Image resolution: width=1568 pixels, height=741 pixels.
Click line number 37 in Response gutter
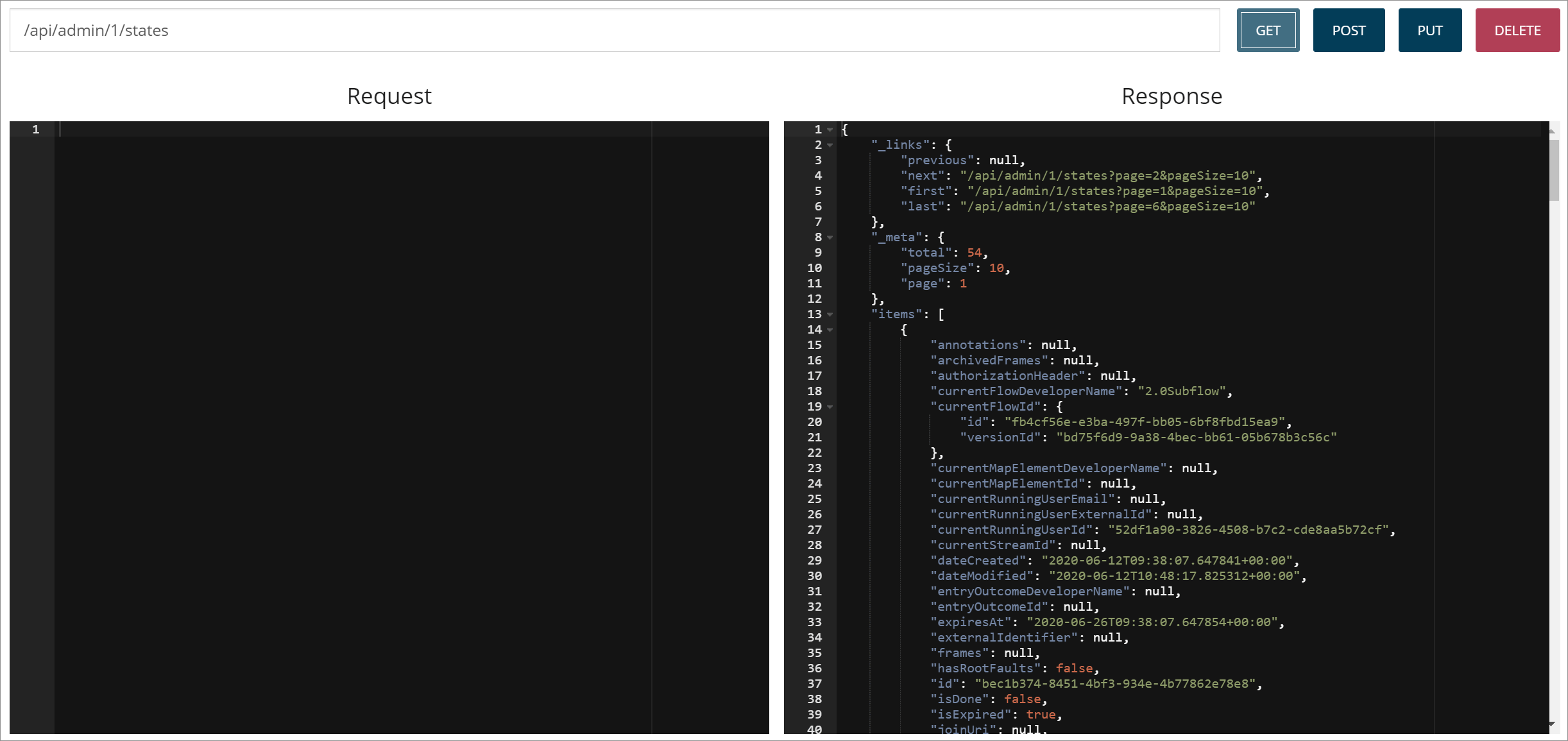click(814, 683)
